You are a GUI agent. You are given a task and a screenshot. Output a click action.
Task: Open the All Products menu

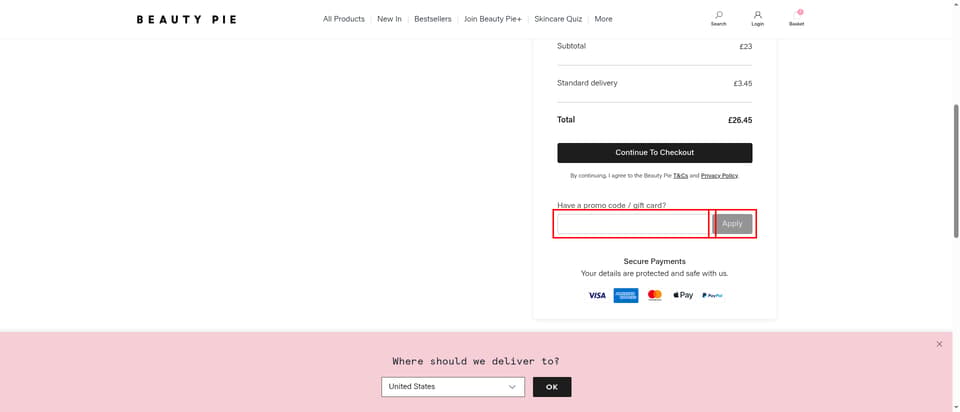pyautogui.click(x=343, y=19)
